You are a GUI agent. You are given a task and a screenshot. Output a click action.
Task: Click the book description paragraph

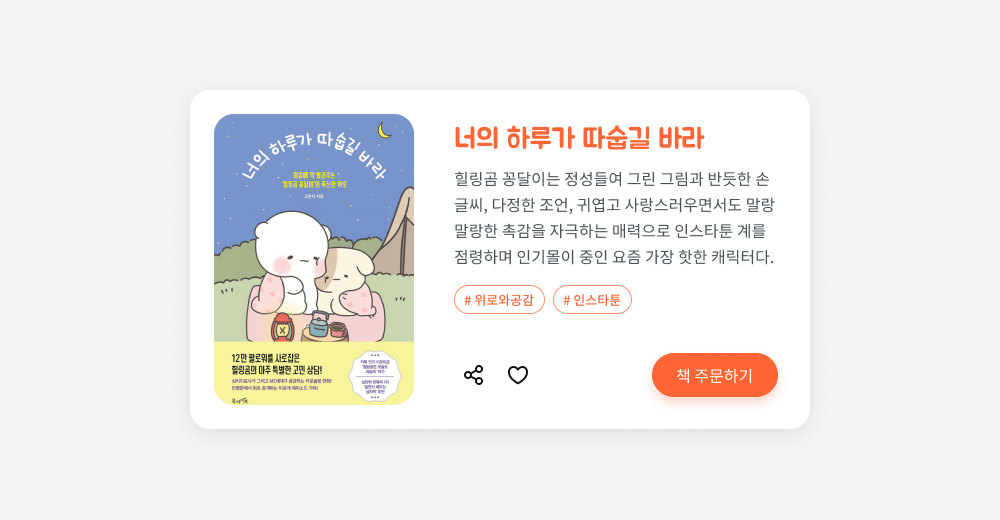(x=614, y=218)
